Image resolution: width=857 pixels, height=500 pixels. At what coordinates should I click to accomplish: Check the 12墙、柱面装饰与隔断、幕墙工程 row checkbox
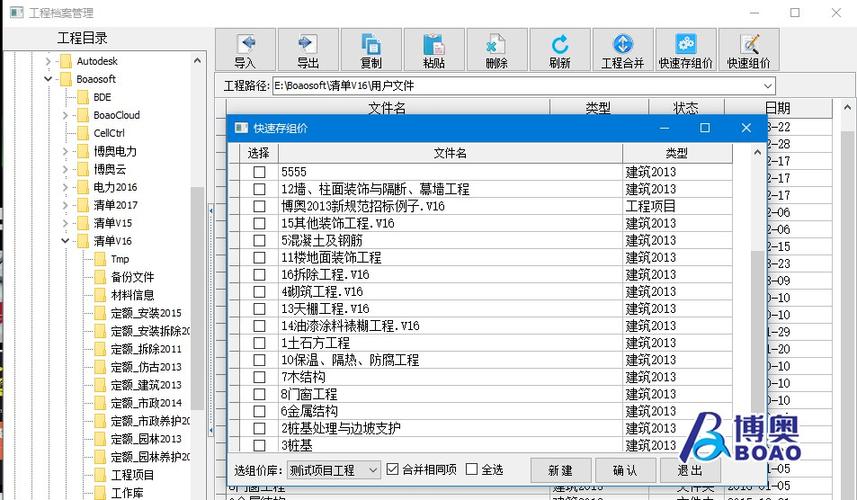coord(259,189)
